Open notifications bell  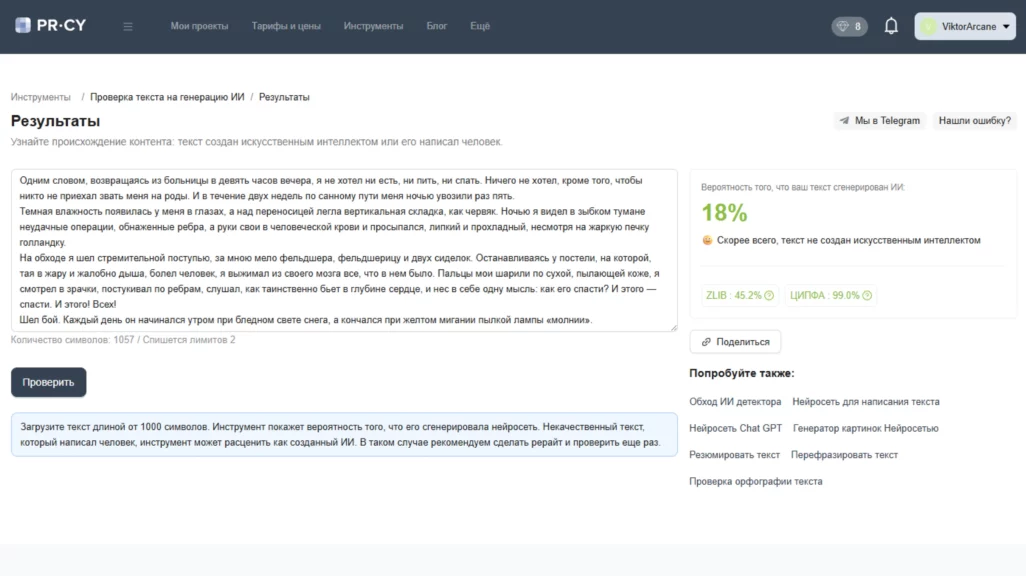pos(891,27)
